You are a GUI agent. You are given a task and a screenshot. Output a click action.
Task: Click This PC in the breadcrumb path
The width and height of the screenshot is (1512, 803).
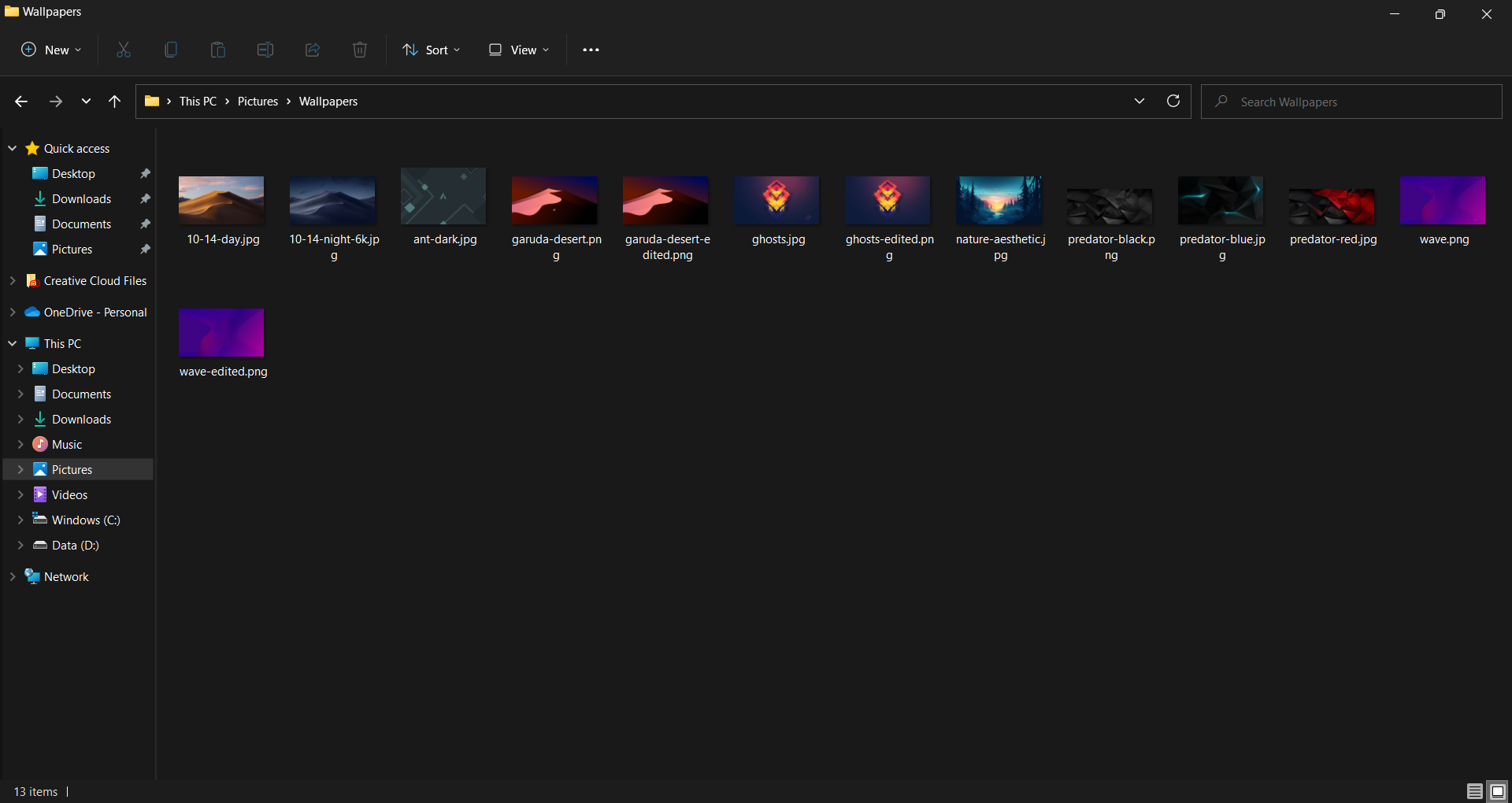pyautogui.click(x=198, y=102)
